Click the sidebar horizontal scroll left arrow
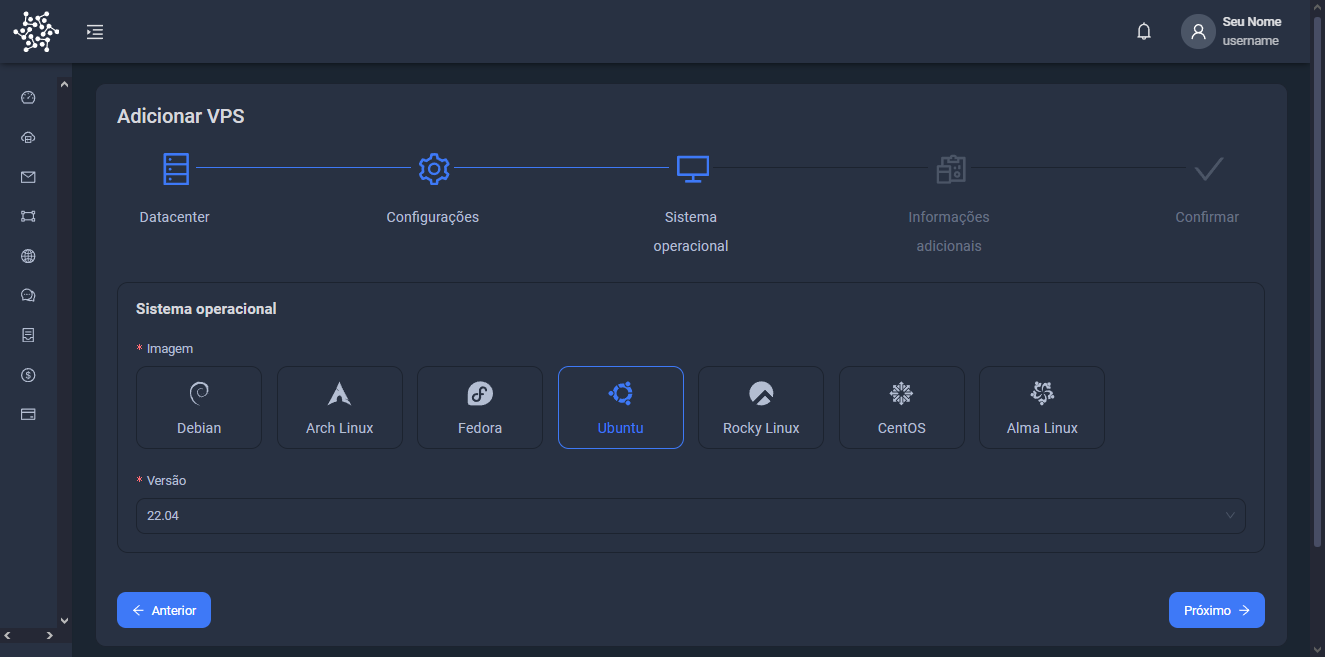Screen dimensions: 1325x657 pos(7,635)
